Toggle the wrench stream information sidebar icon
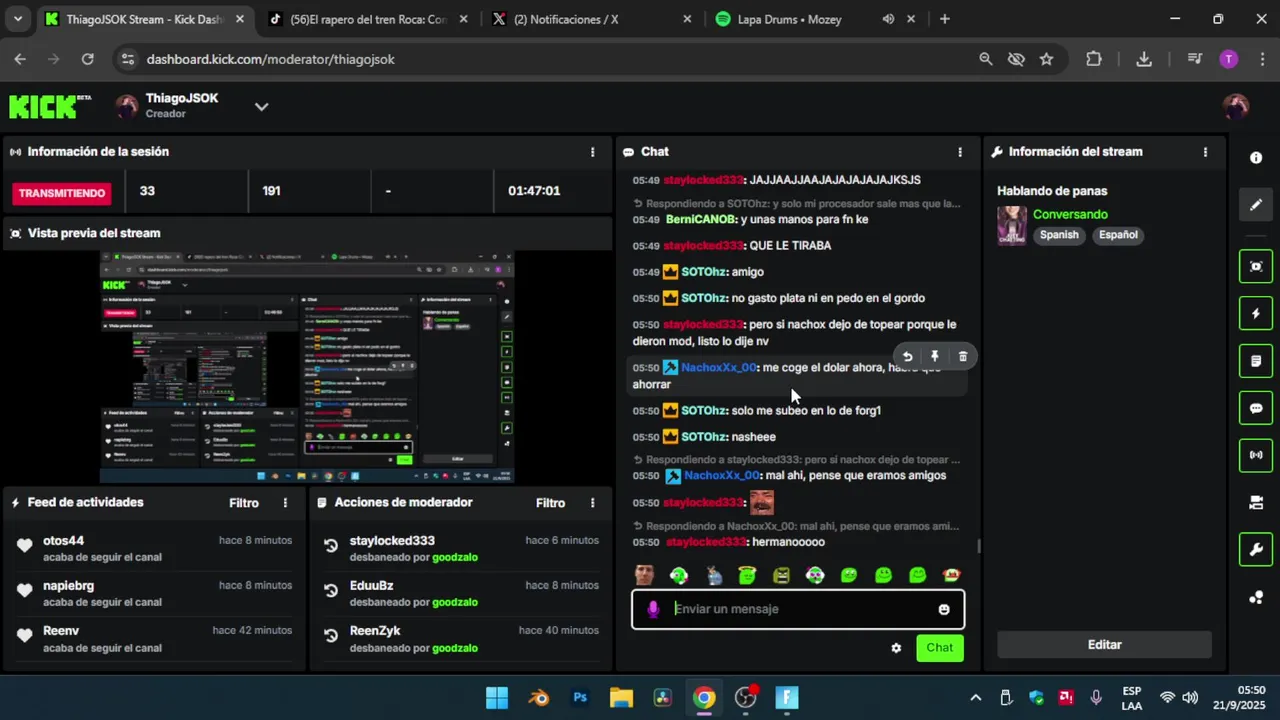1280x720 pixels. pos(1256,549)
